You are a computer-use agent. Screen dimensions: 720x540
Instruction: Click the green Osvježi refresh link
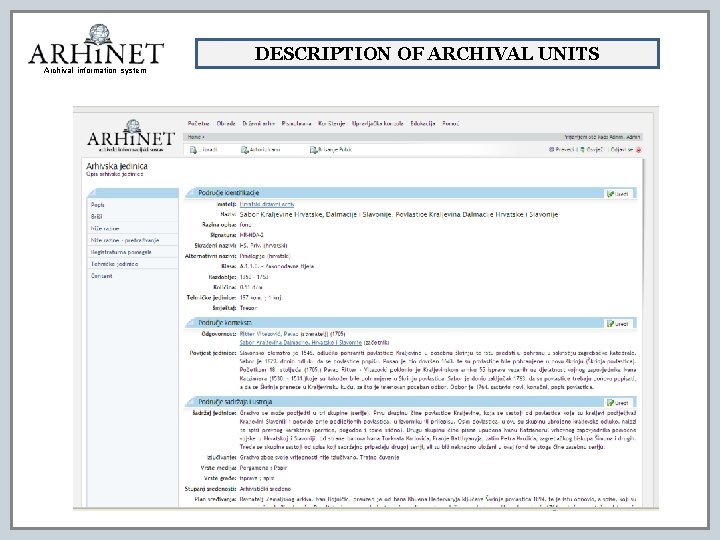[591, 150]
